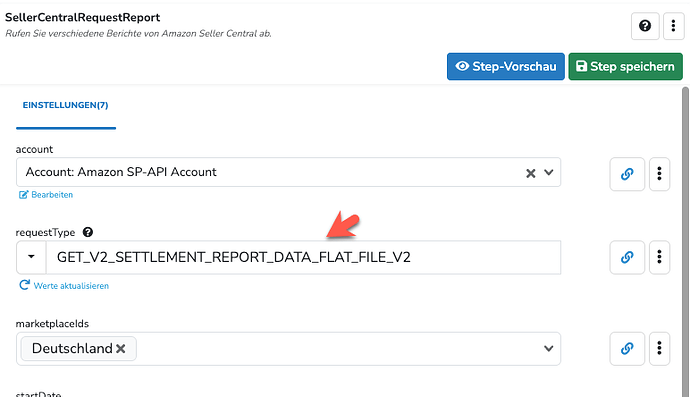Screen dimensions: 690x397
Task: Open the three-dot menu for the marketplaceIds field
Action: tap(659, 349)
